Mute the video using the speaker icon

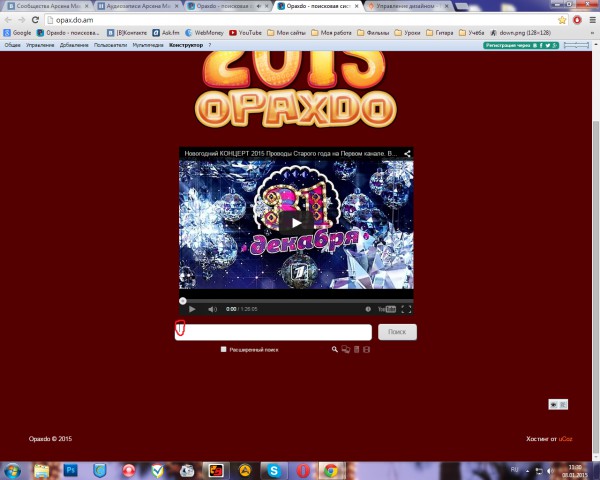point(212,309)
